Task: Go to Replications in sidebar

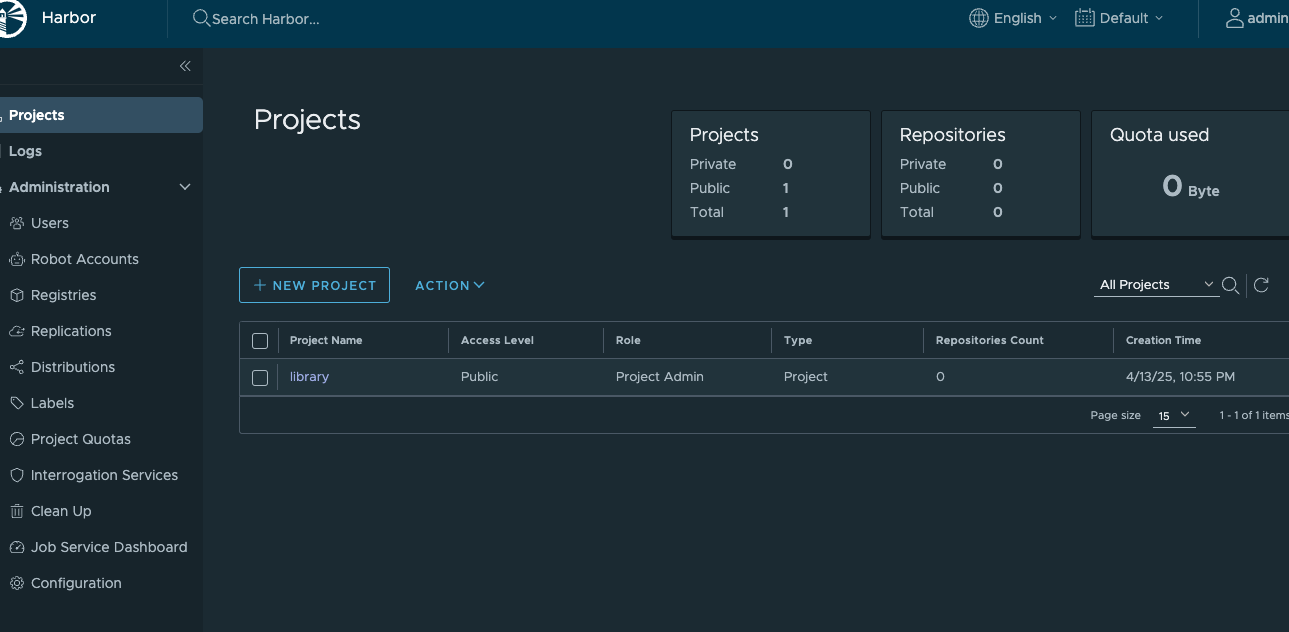Action: pyautogui.click(x=71, y=331)
